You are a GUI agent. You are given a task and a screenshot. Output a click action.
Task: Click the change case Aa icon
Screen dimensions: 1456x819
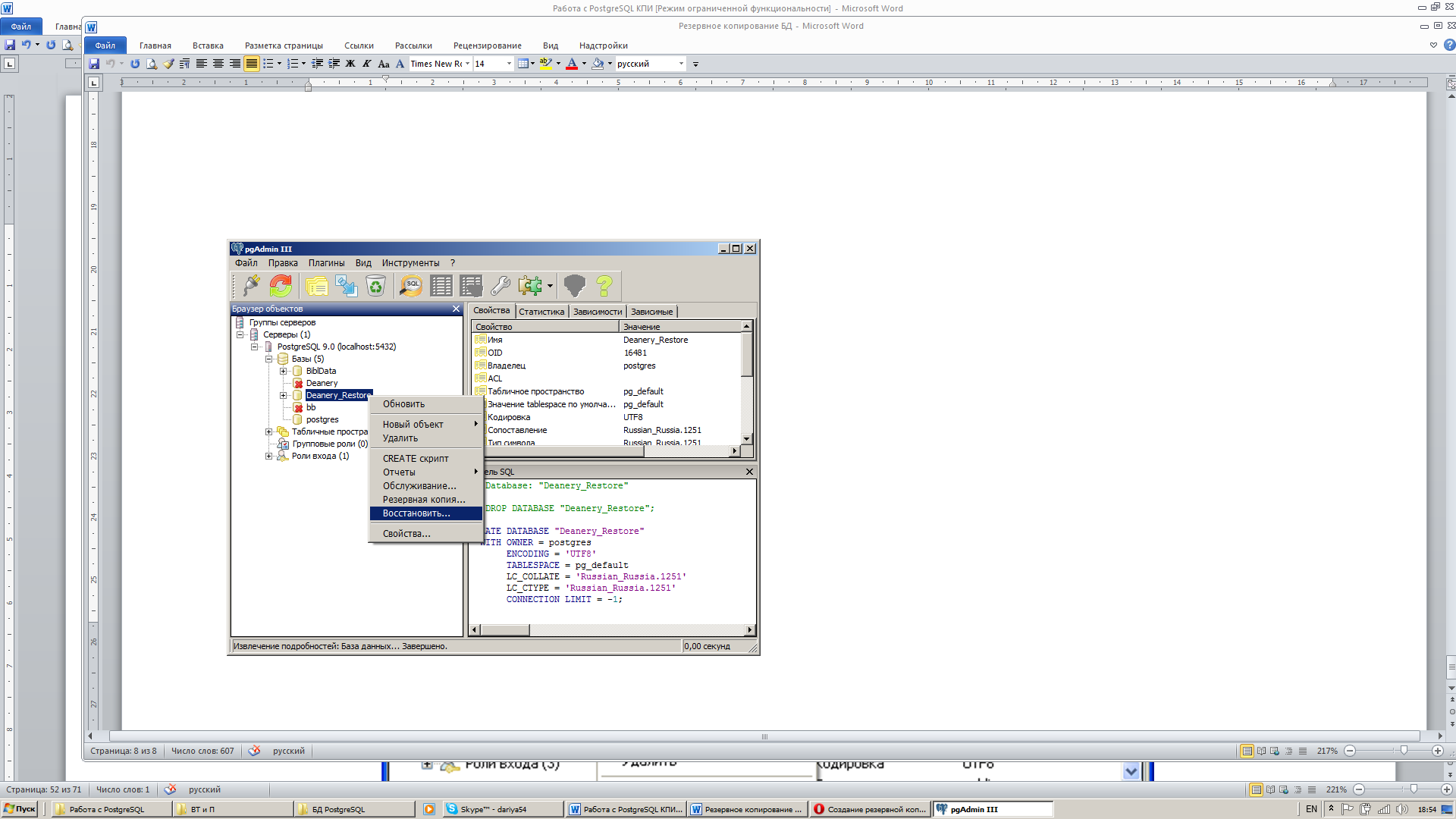pos(384,64)
